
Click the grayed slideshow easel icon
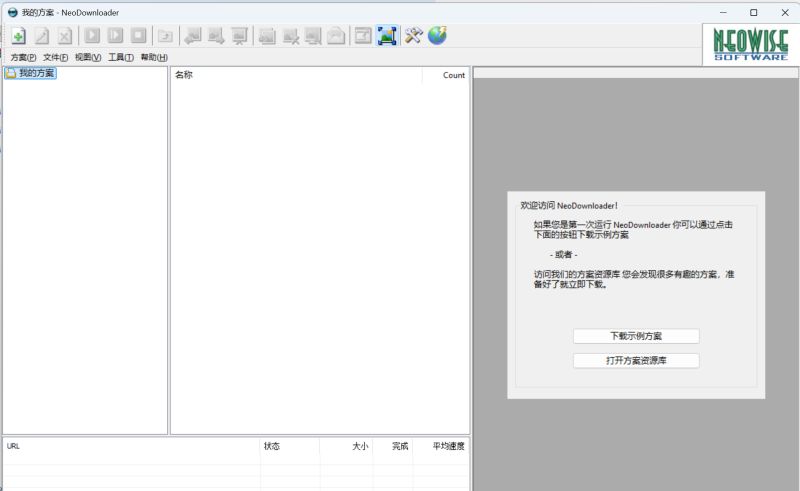click(x=239, y=36)
